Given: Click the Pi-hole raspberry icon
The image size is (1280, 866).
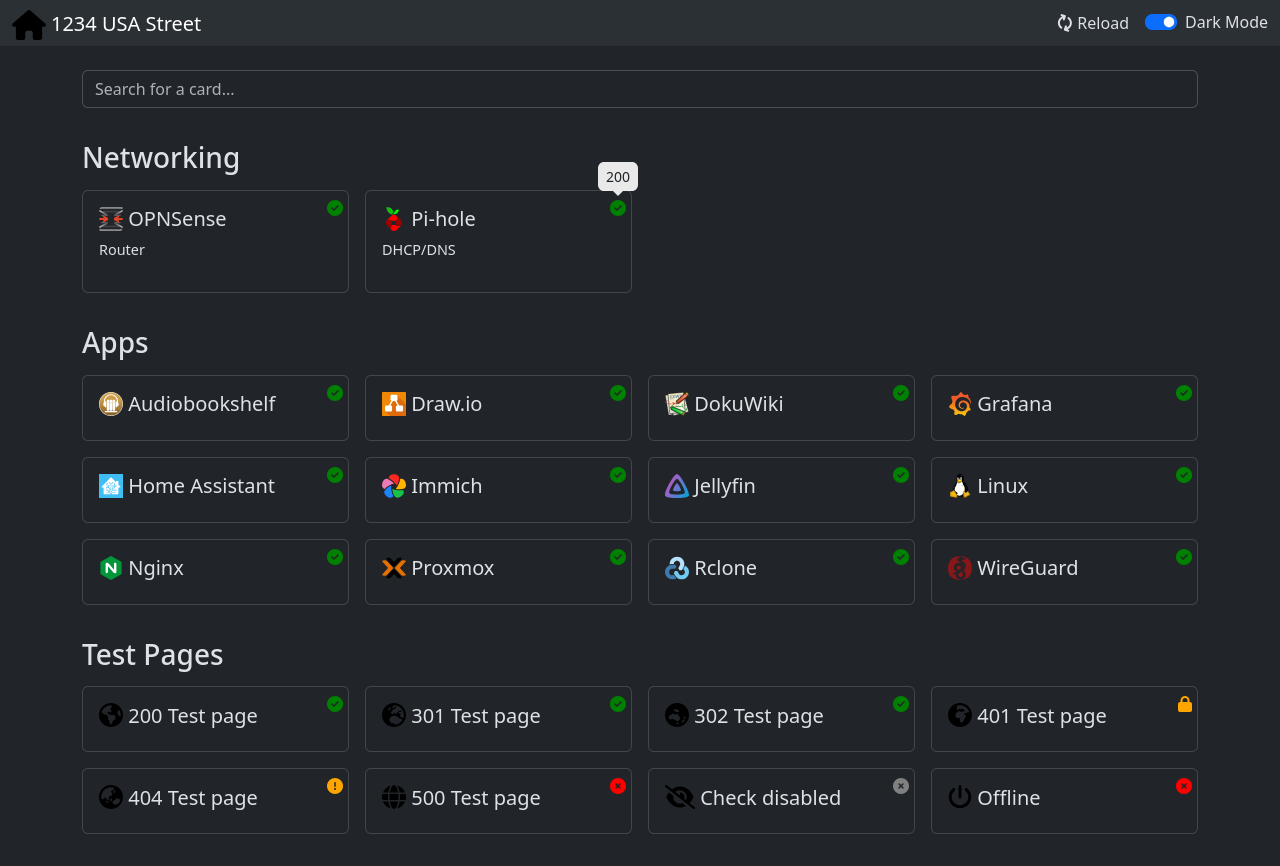Looking at the screenshot, I should (394, 219).
